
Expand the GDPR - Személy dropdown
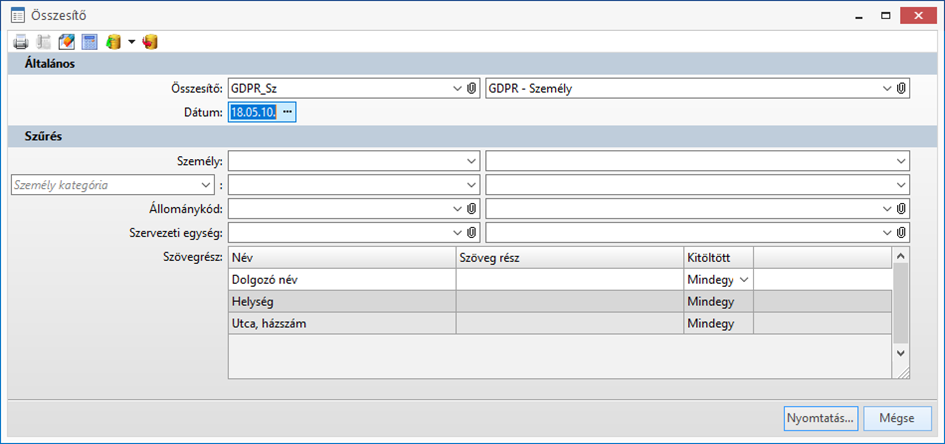point(886,88)
